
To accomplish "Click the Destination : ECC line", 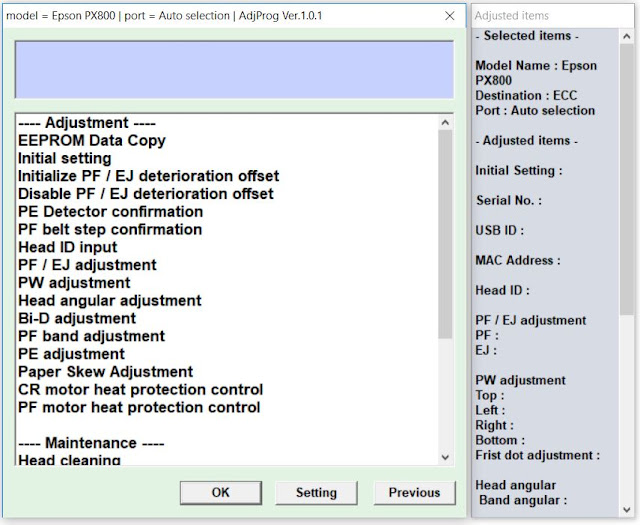I will 526,96.
